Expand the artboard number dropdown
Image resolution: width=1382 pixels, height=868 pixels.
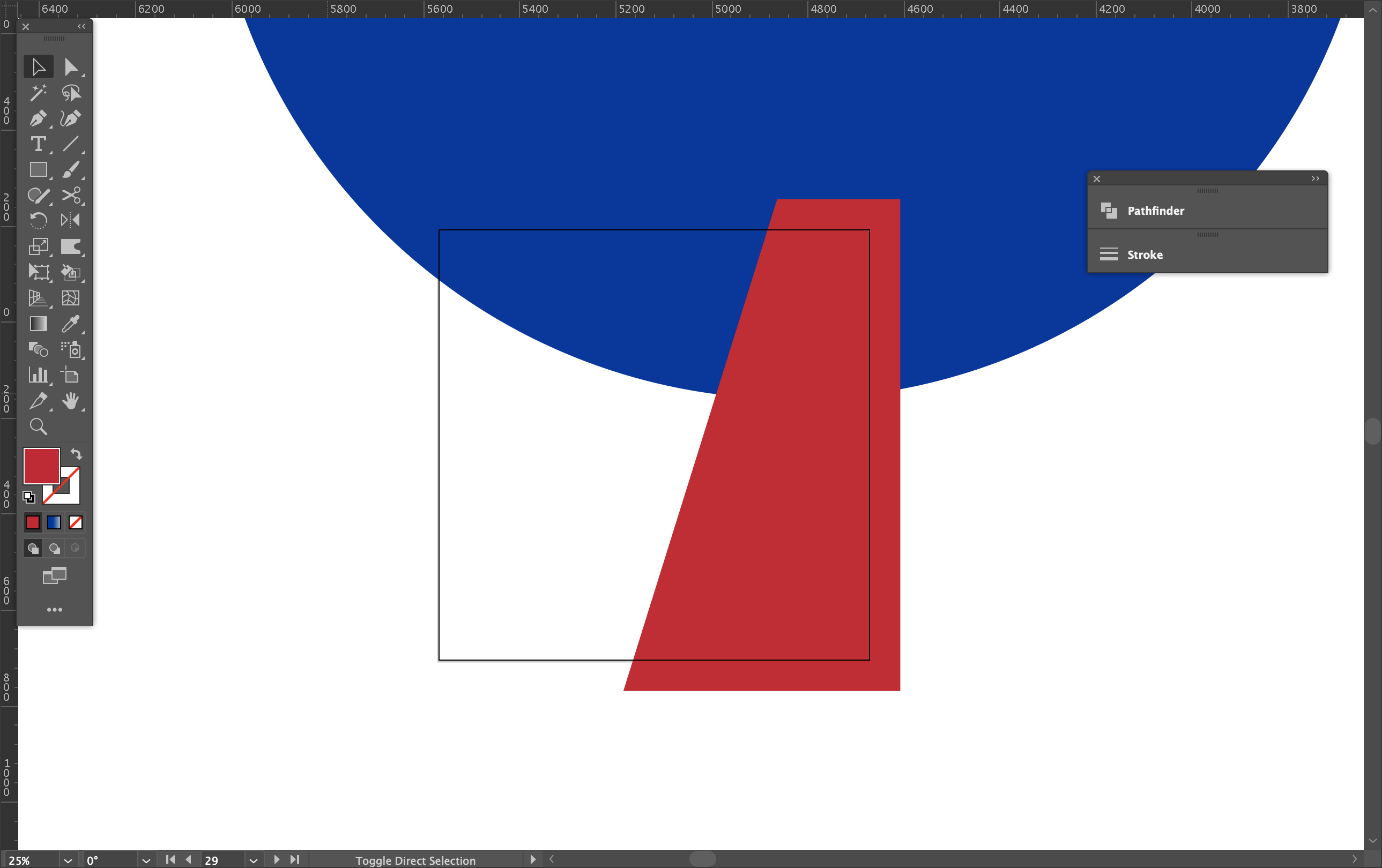[x=253, y=860]
